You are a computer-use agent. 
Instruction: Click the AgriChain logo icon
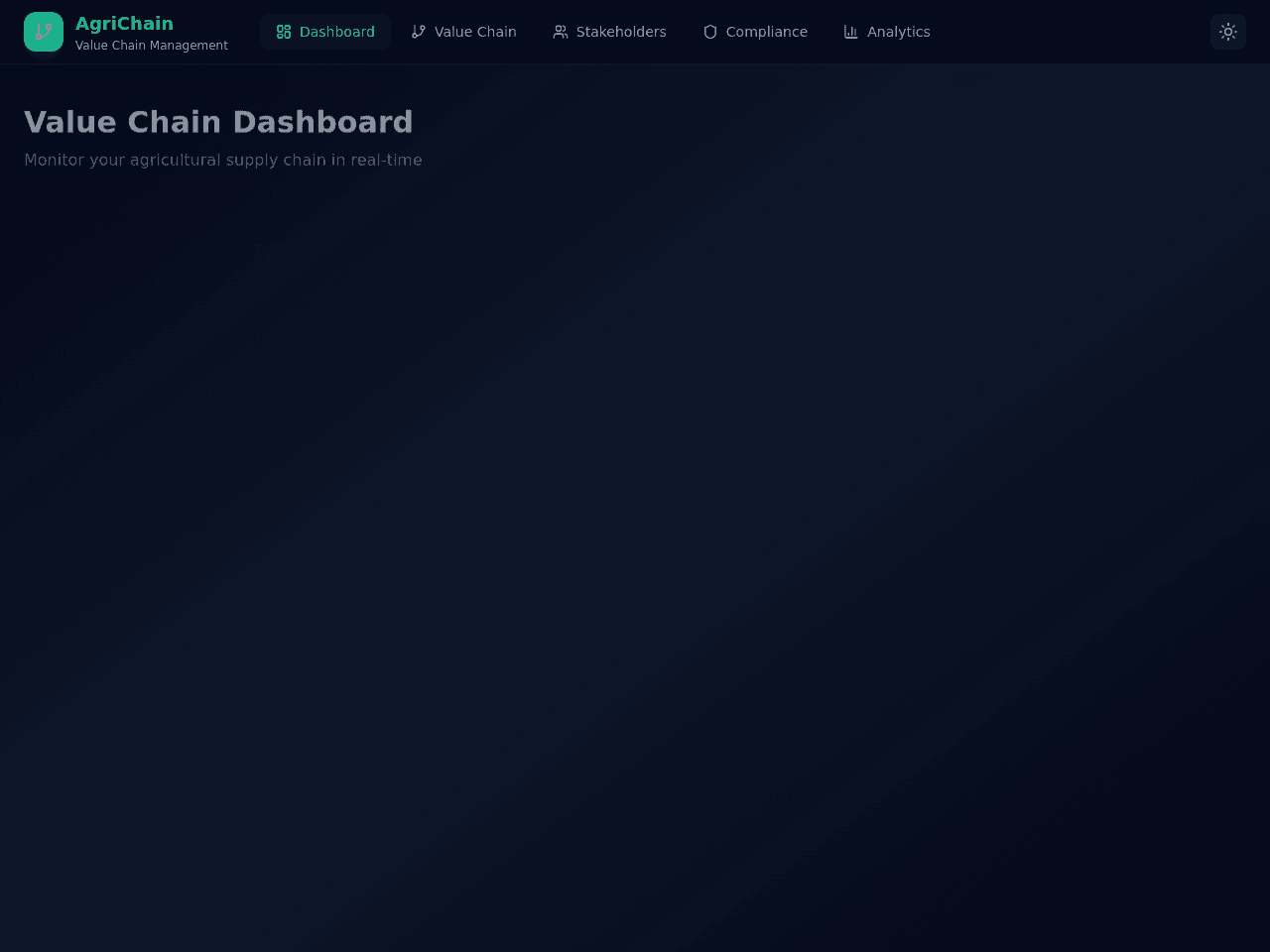point(44,32)
